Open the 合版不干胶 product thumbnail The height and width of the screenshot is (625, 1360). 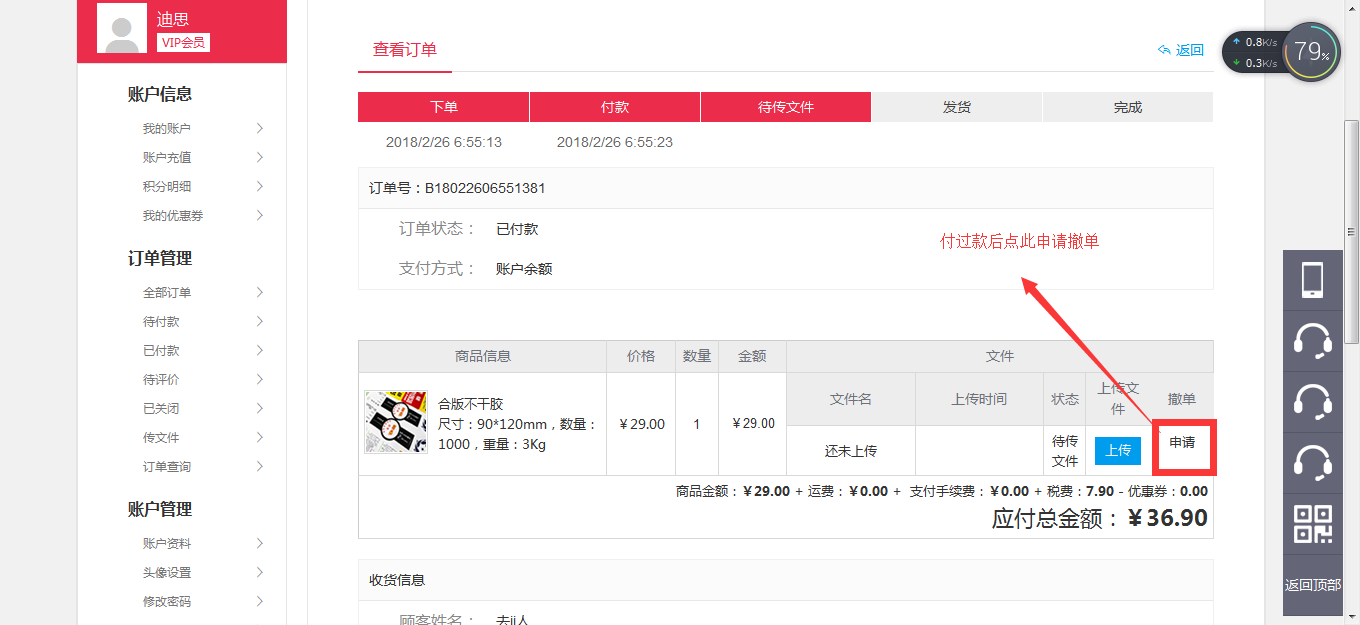[396, 423]
